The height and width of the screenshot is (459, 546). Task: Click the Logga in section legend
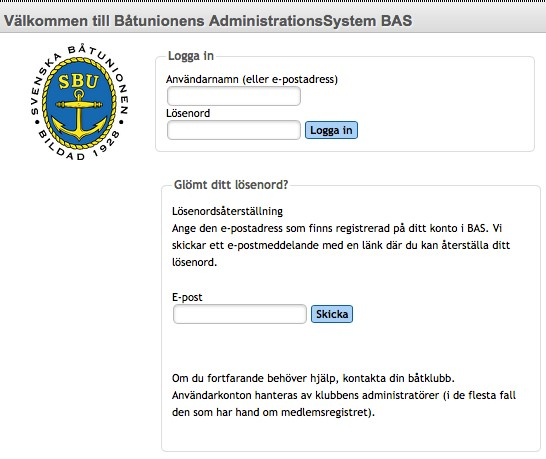[191, 56]
